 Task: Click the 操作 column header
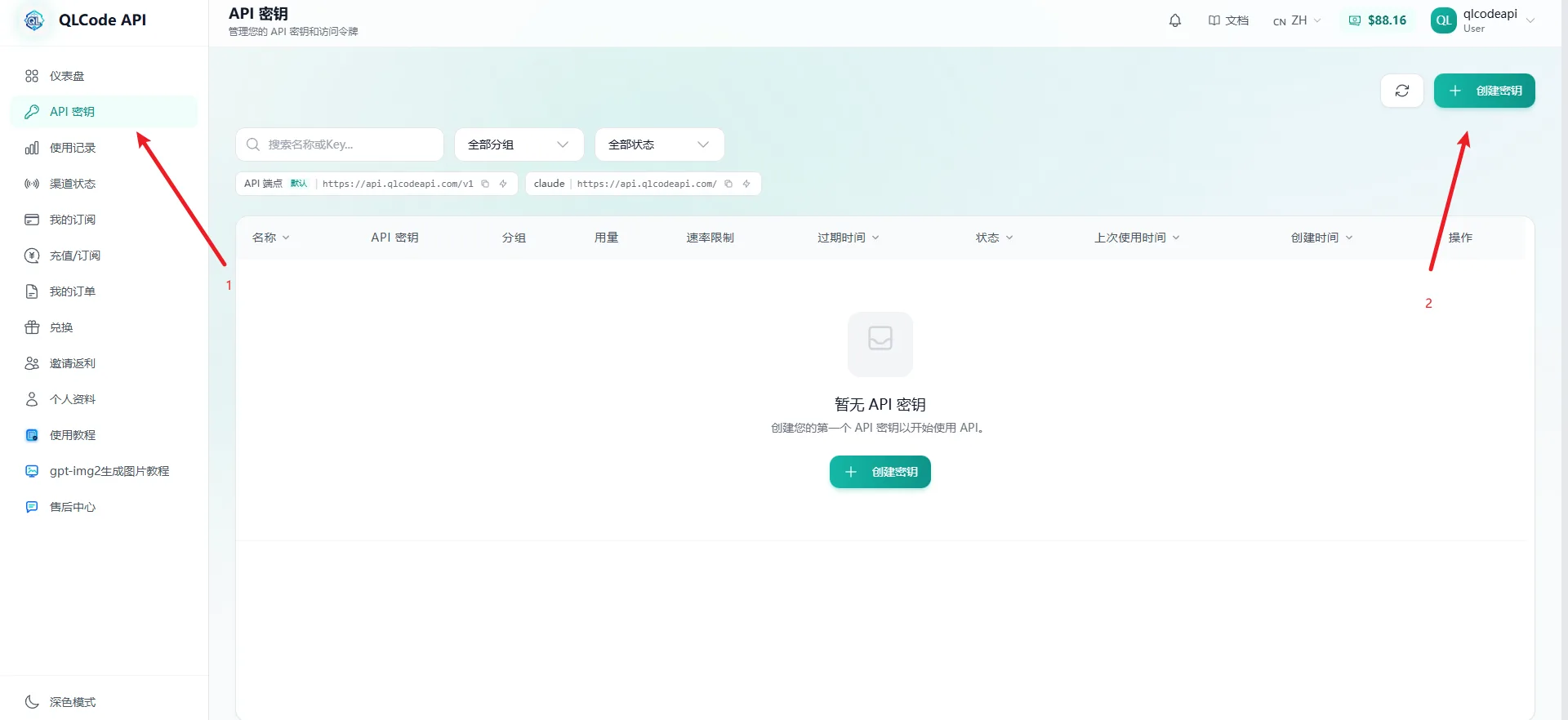click(1460, 238)
